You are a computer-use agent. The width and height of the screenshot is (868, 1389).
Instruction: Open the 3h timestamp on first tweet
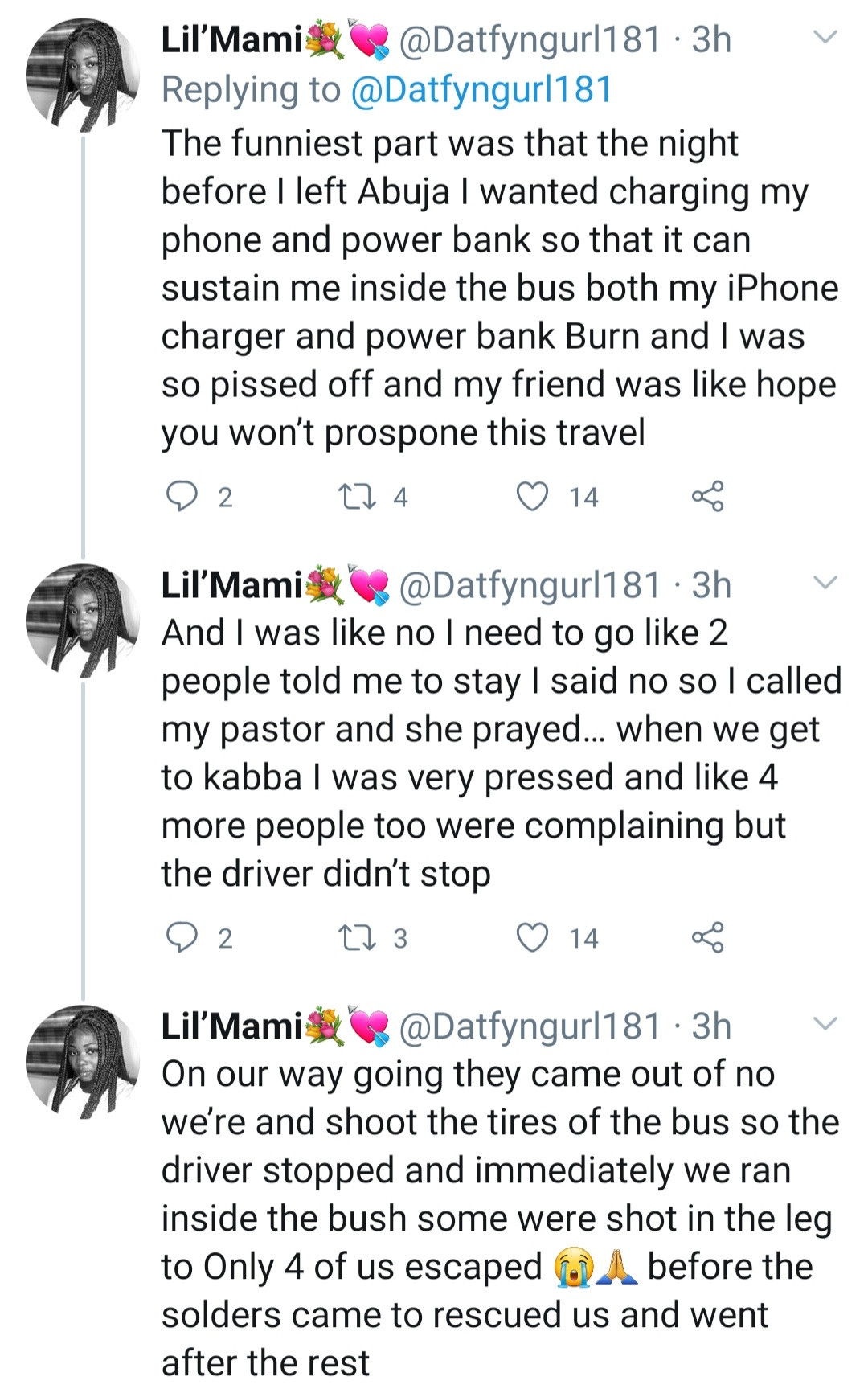click(x=711, y=39)
